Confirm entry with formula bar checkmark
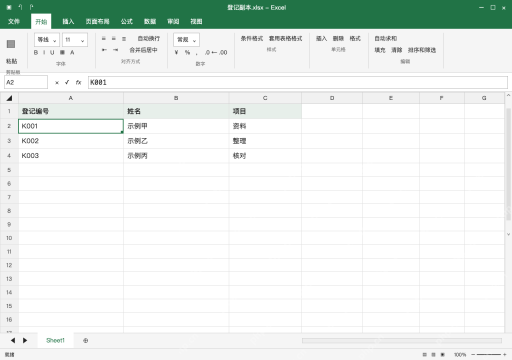The width and height of the screenshot is (512, 360). click(67, 82)
